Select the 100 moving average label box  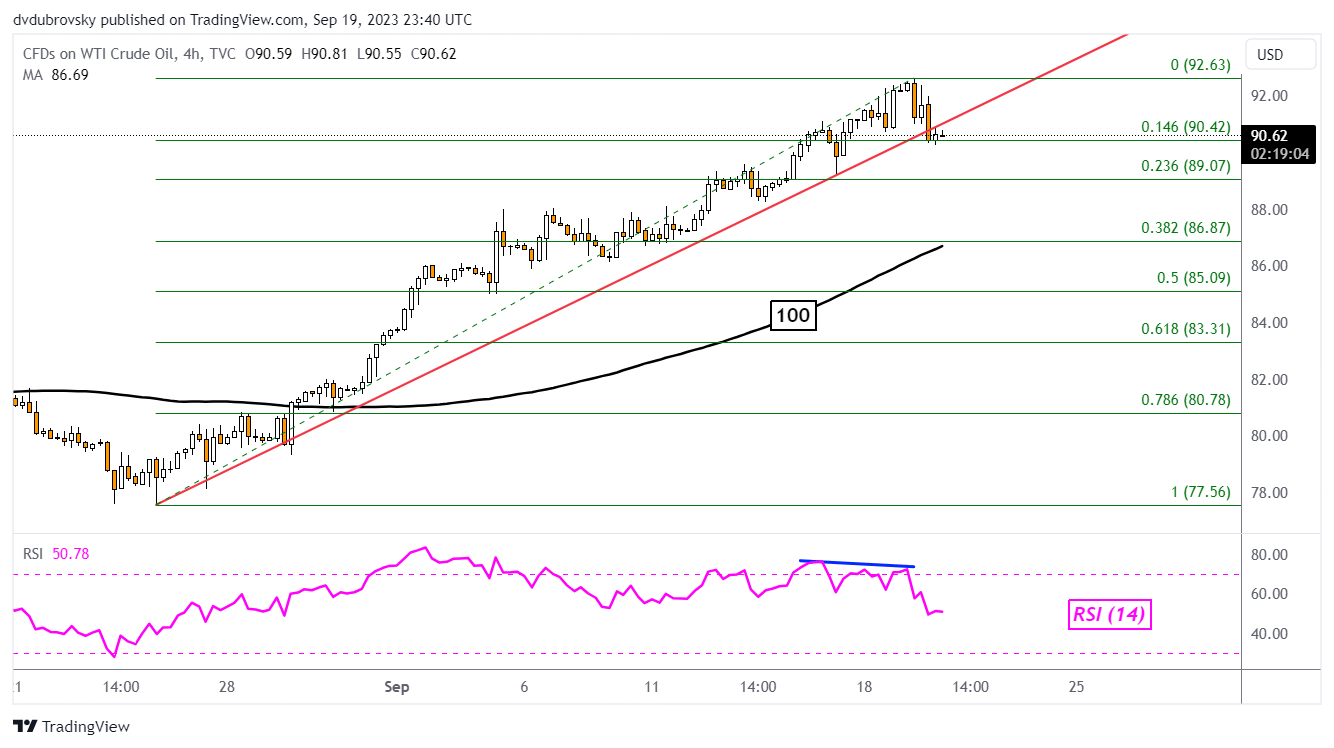(x=793, y=316)
